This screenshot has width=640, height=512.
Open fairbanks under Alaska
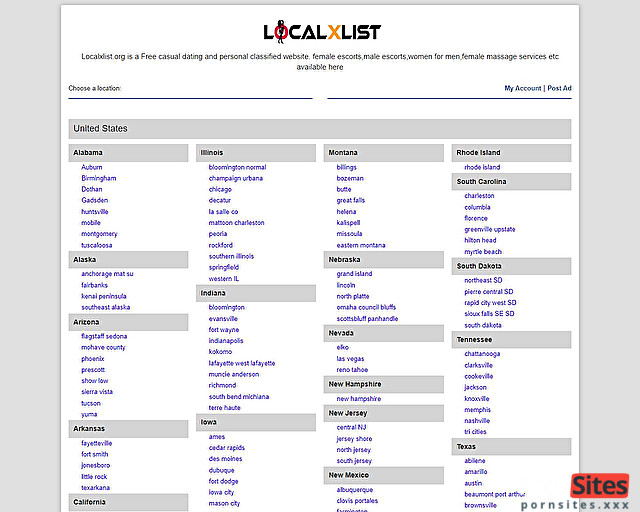tap(94, 285)
